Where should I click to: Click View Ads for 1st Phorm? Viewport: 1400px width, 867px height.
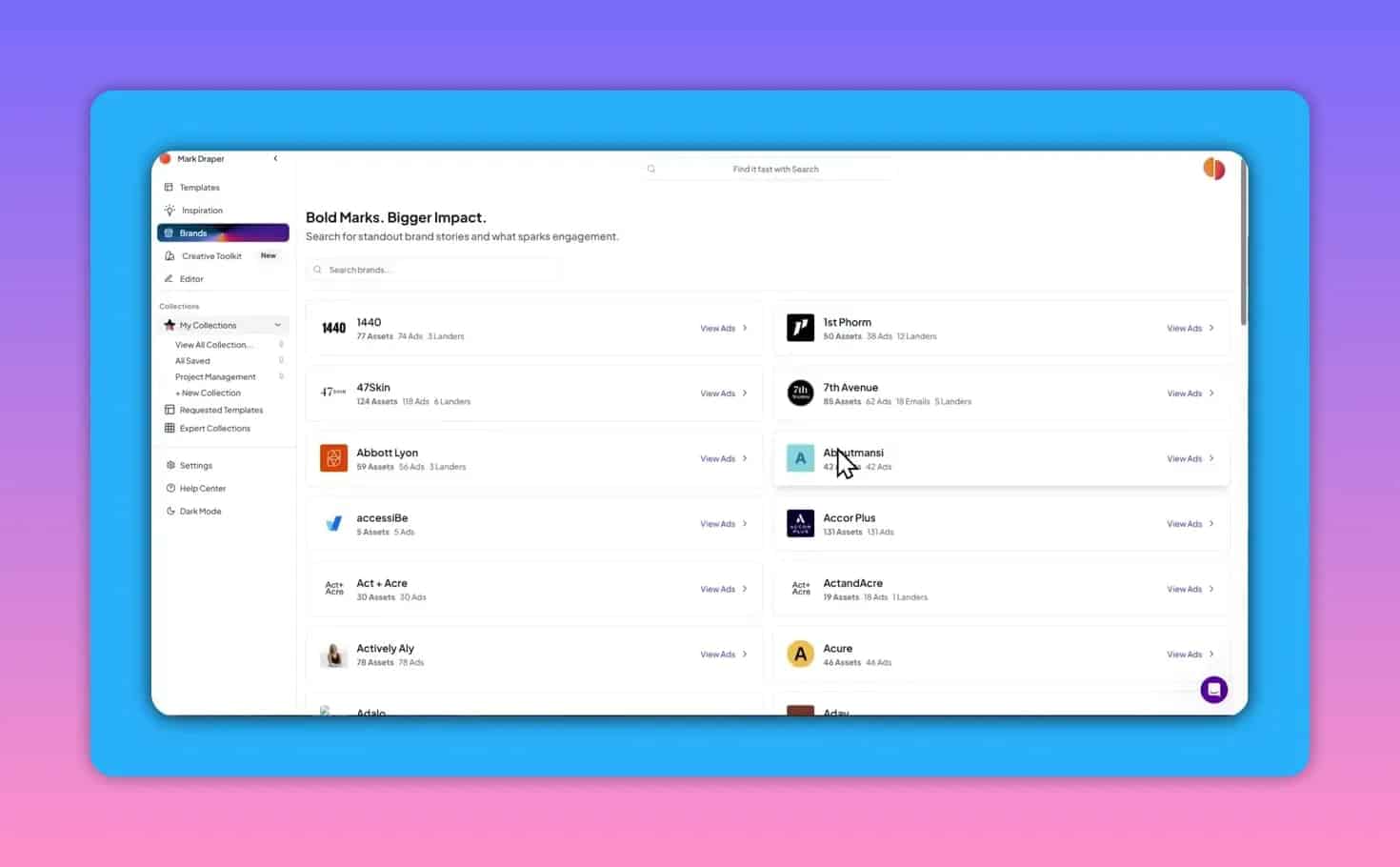point(1190,329)
